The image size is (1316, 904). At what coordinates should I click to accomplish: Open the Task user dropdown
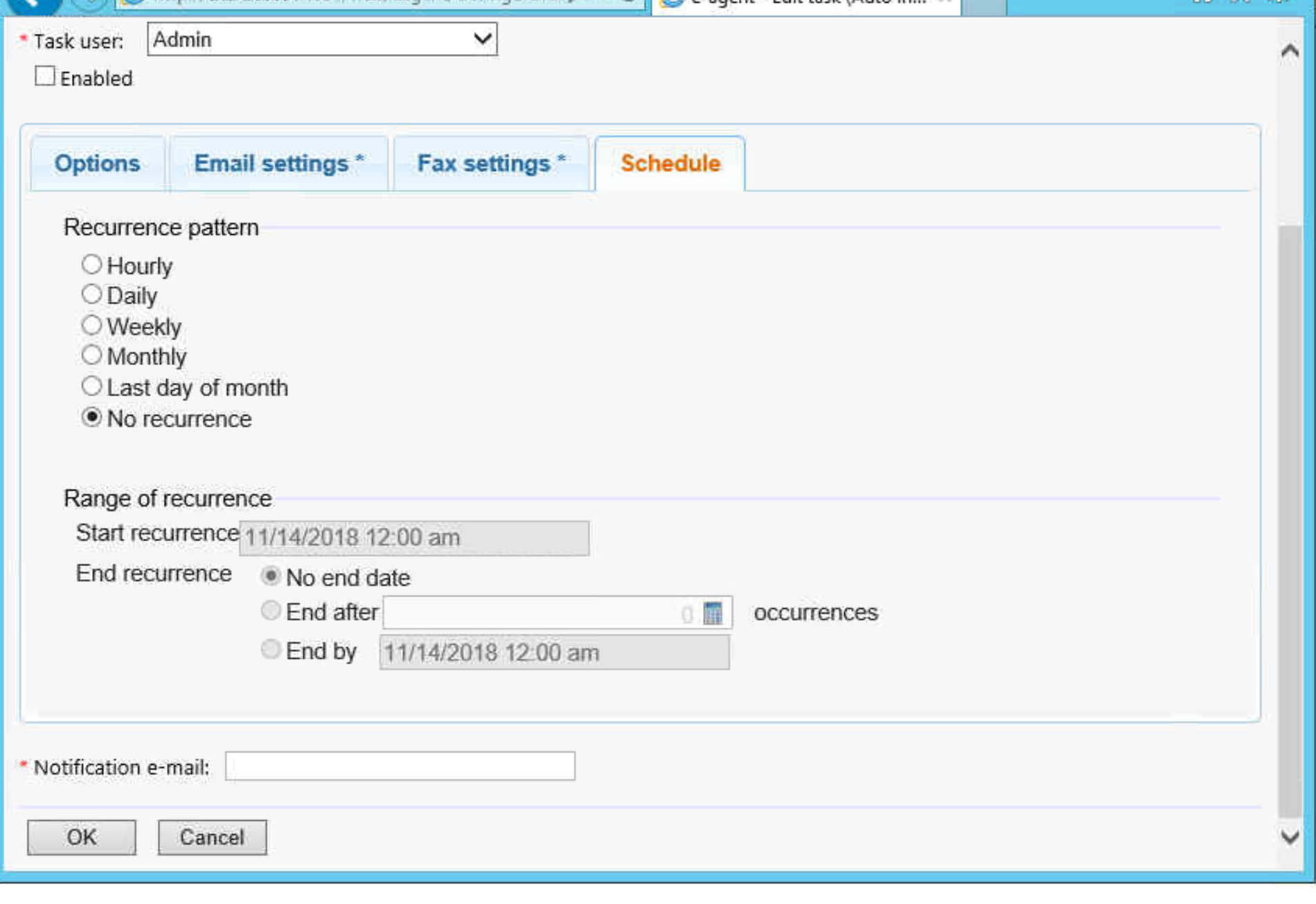pyautogui.click(x=322, y=39)
